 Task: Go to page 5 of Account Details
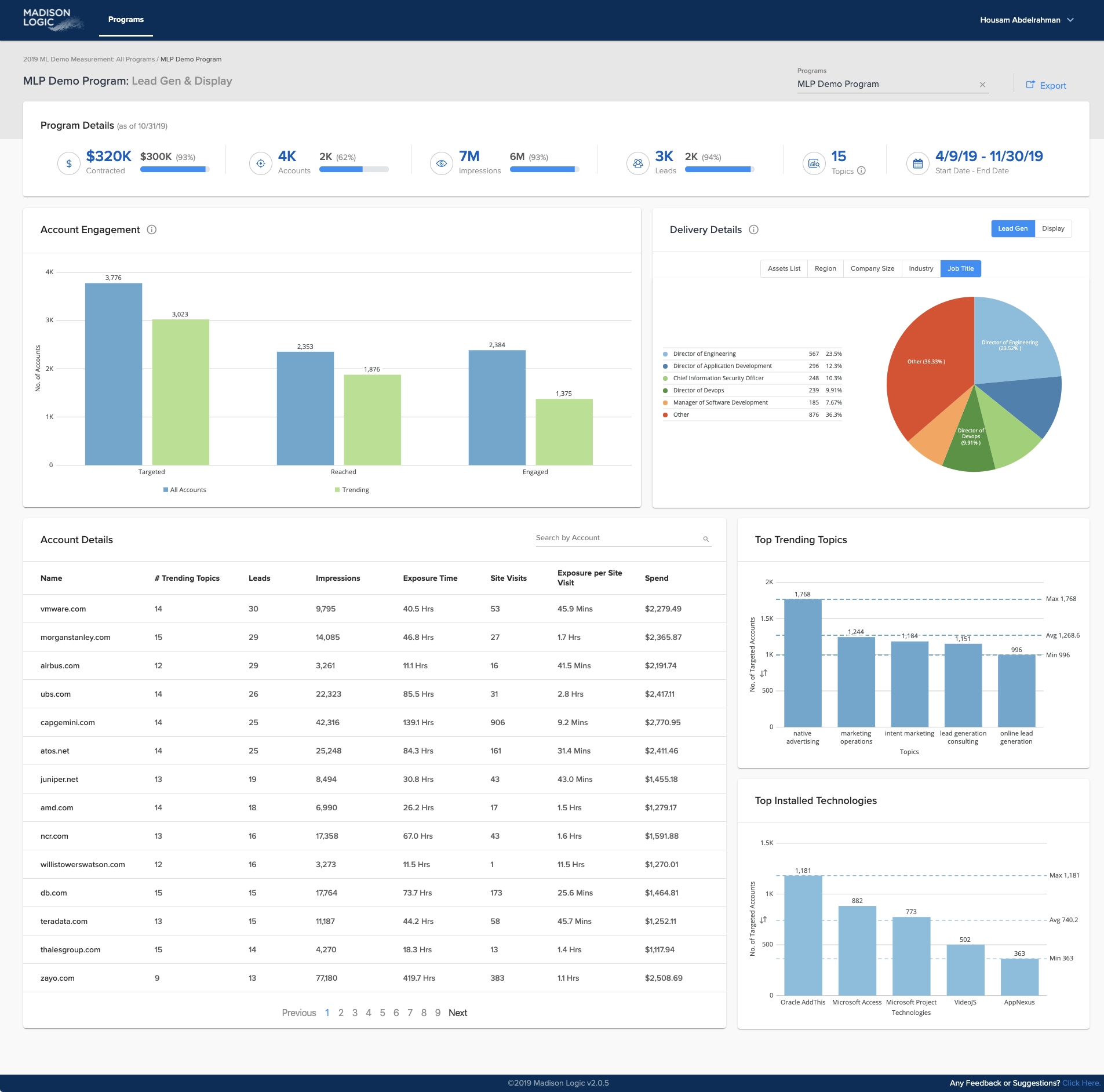tap(382, 1013)
